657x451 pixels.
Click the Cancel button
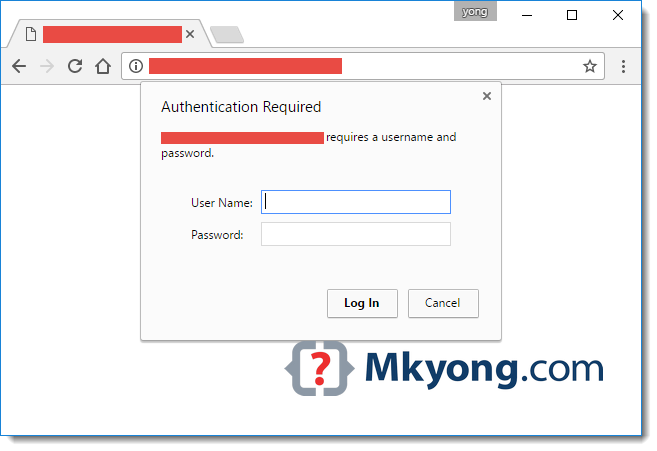pyautogui.click(x=443, y=303)
